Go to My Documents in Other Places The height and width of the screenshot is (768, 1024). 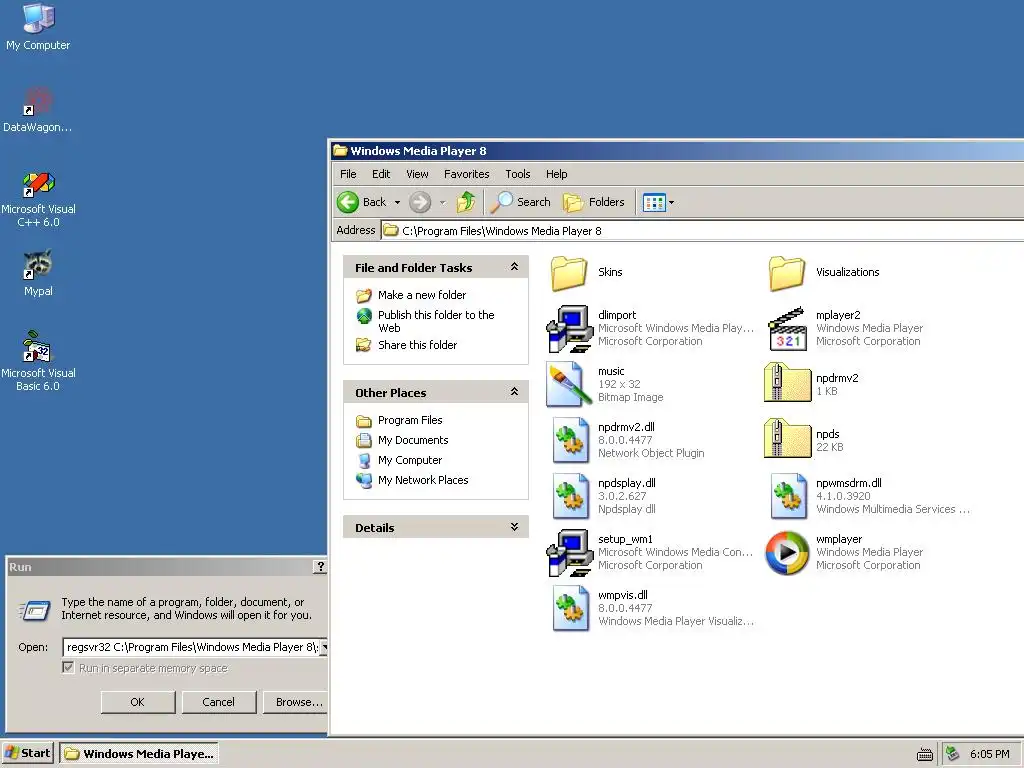pos(413,440)
